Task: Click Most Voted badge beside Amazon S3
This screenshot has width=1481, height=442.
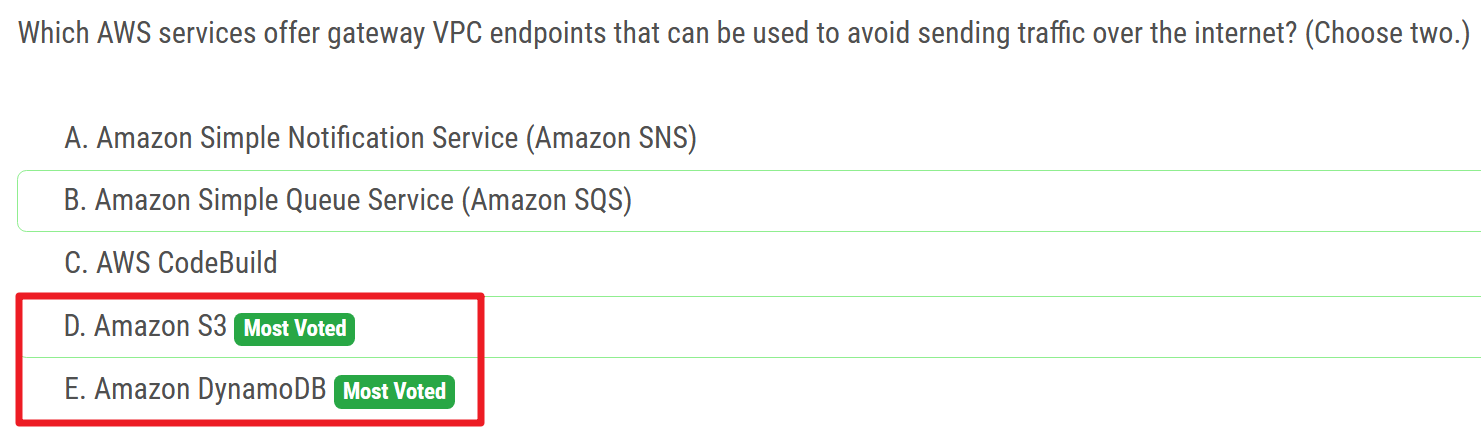Action: click(295, 328)
